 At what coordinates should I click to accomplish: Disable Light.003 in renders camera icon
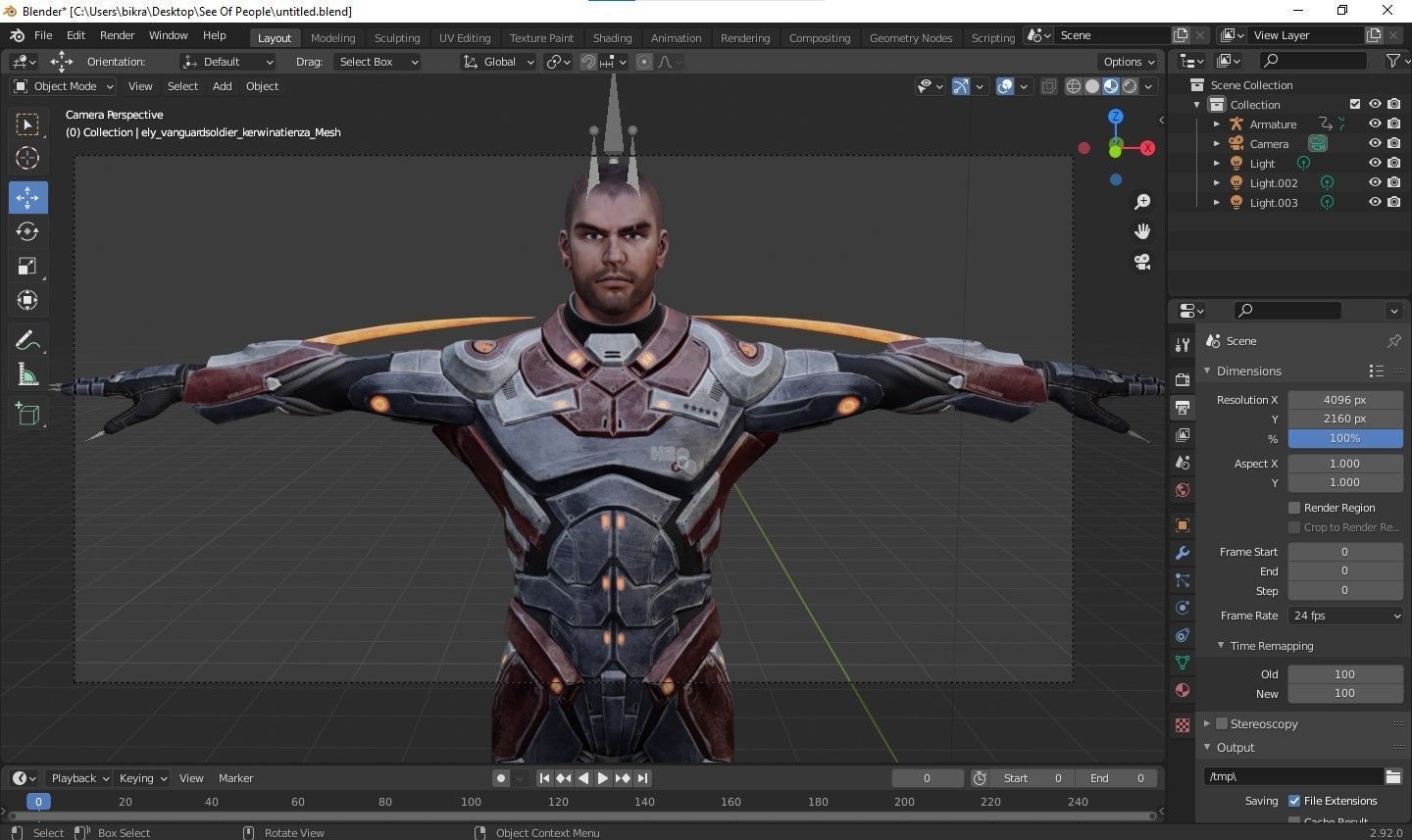1393,202
